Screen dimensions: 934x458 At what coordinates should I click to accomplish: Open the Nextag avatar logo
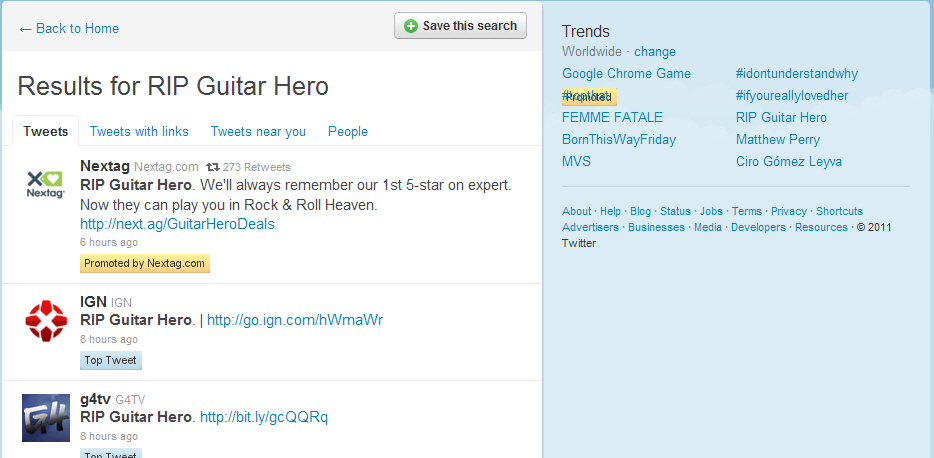46,184
